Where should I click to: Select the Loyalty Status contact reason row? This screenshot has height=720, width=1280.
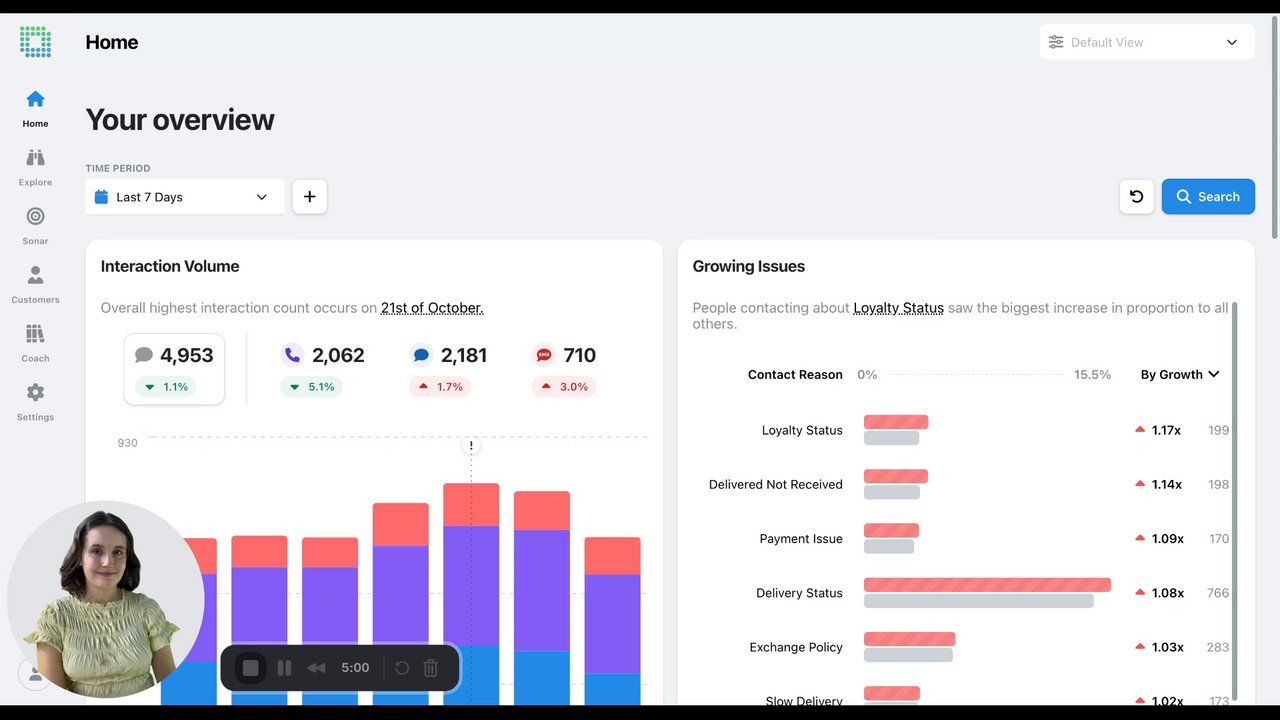coord(961,430)
